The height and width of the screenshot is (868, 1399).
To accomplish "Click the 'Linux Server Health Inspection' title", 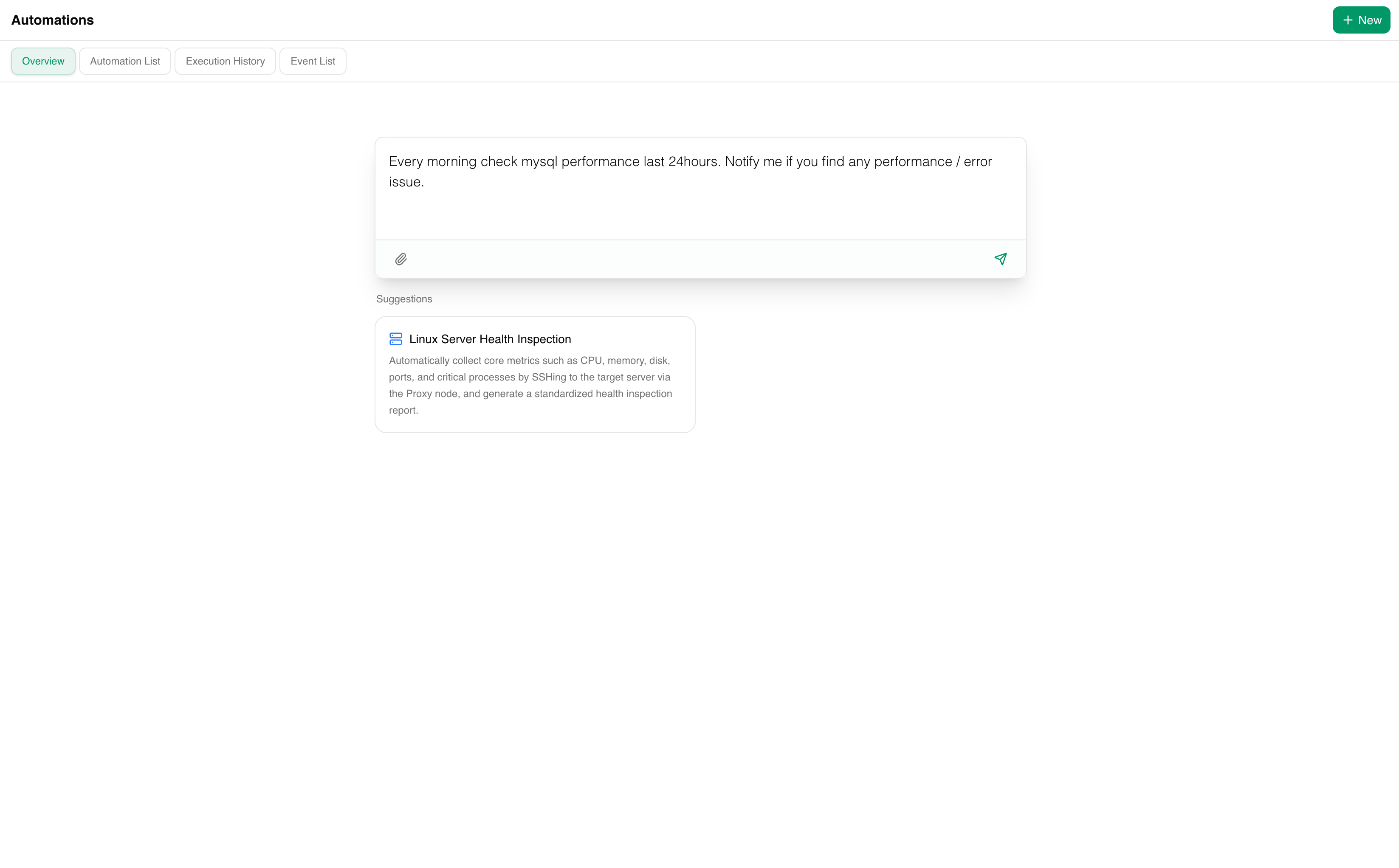I will 490,339.
